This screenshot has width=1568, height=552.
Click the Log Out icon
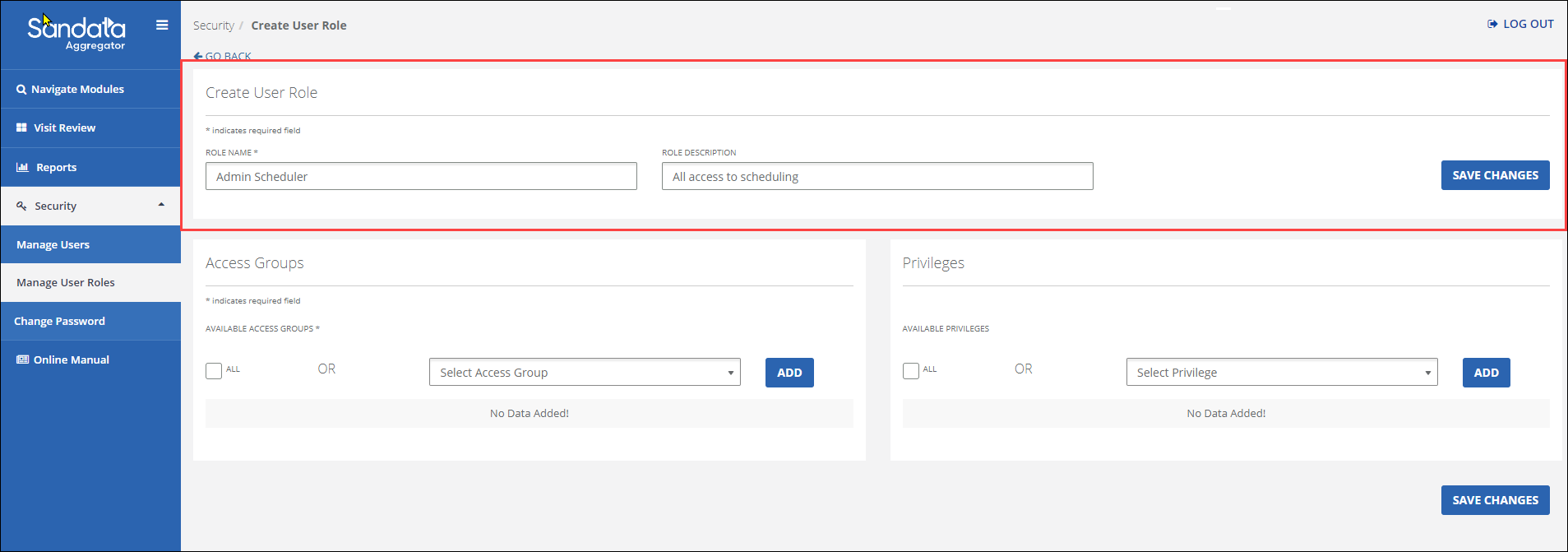tap(1492, 25)
